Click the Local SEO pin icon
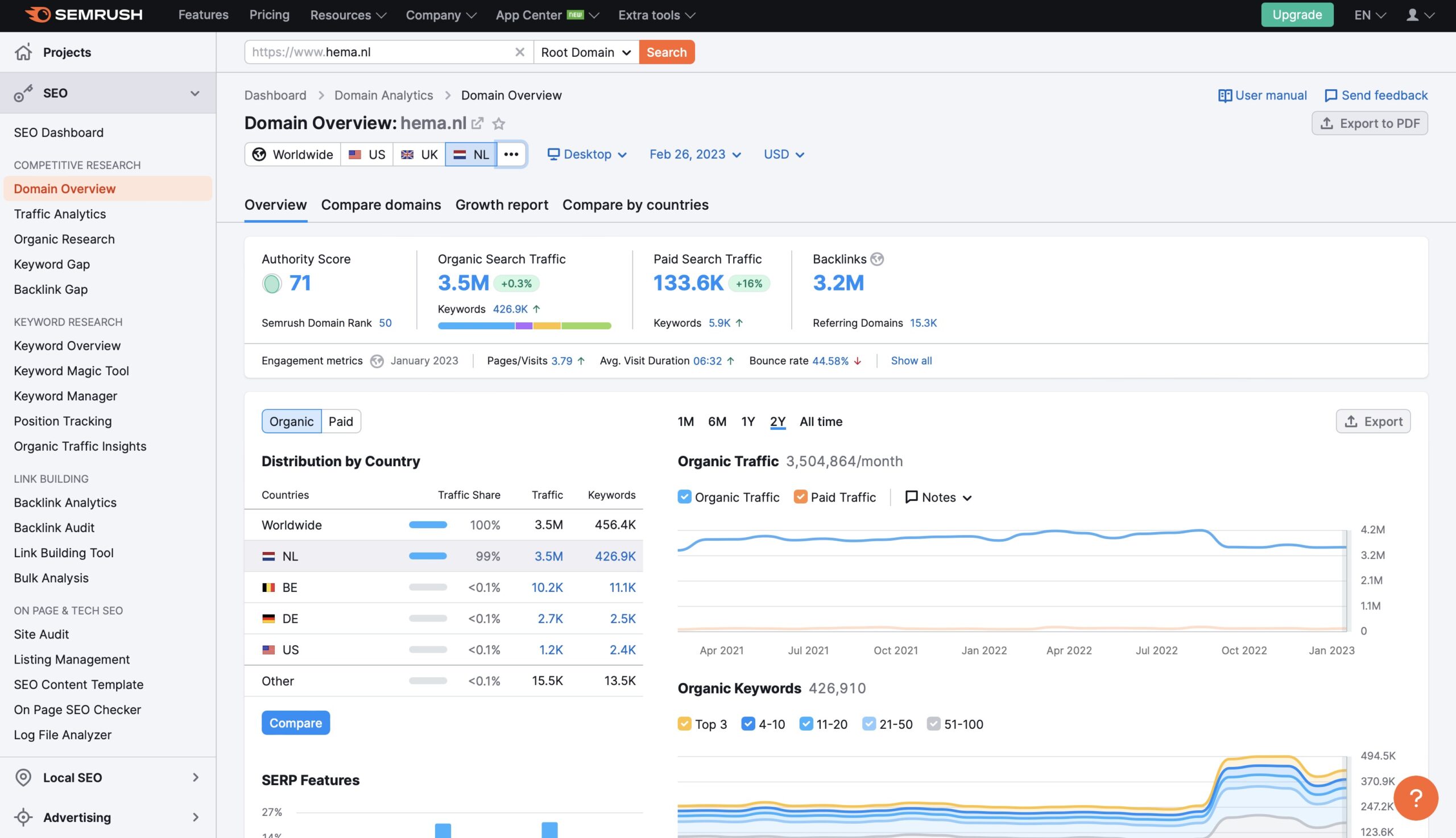This screenshot has height=838, width=1456. (23, 777)
